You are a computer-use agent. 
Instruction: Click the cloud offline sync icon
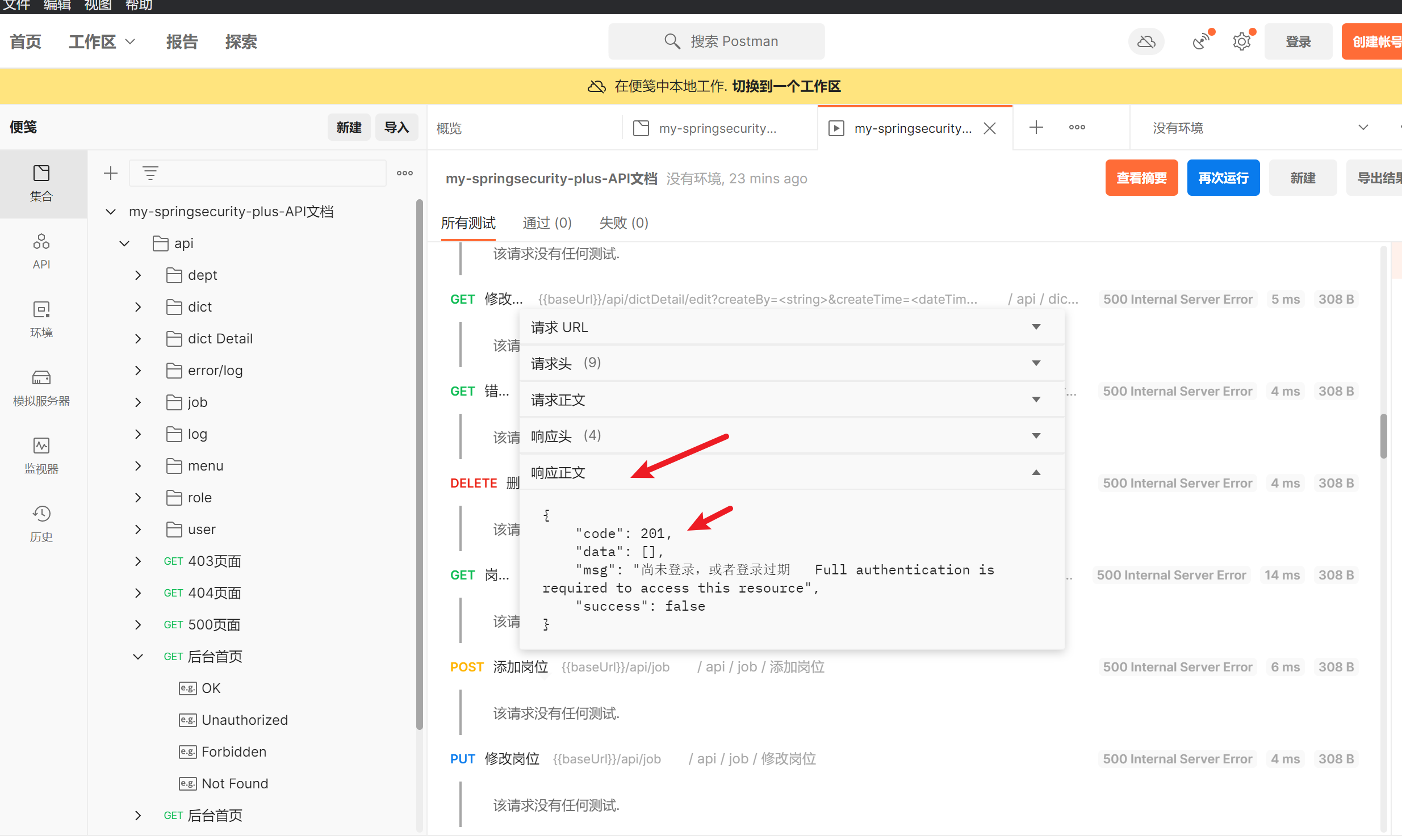point(1146,41)
